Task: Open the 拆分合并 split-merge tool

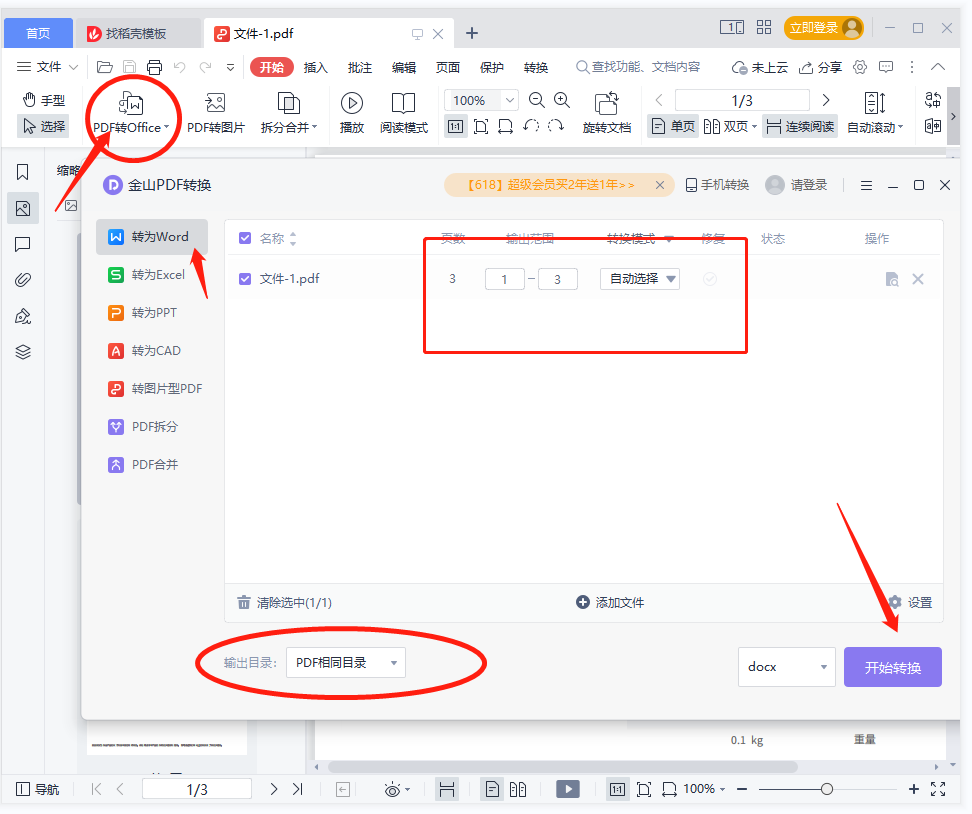Action: [x=289, y=113]
